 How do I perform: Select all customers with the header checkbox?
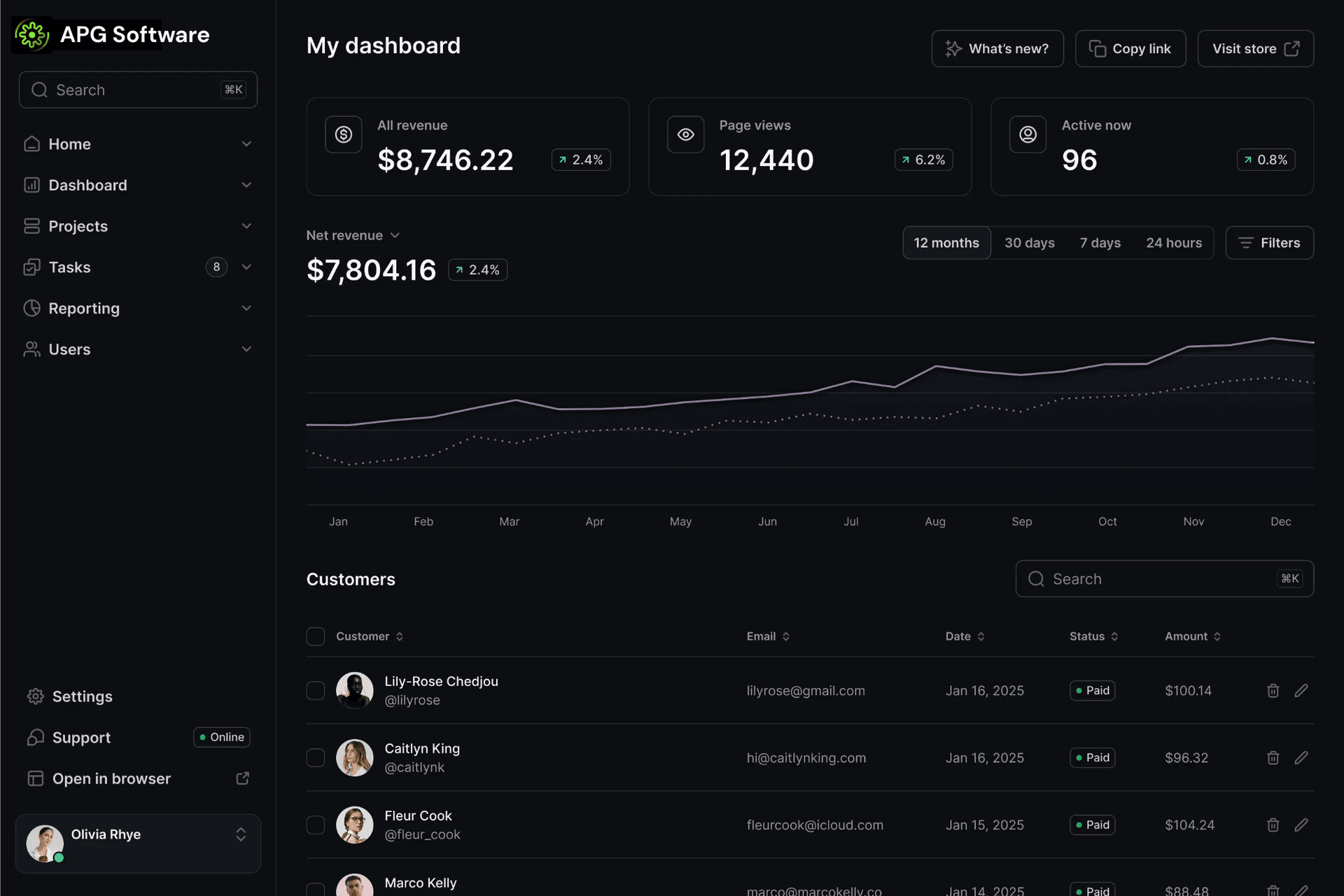coord(315,636)
